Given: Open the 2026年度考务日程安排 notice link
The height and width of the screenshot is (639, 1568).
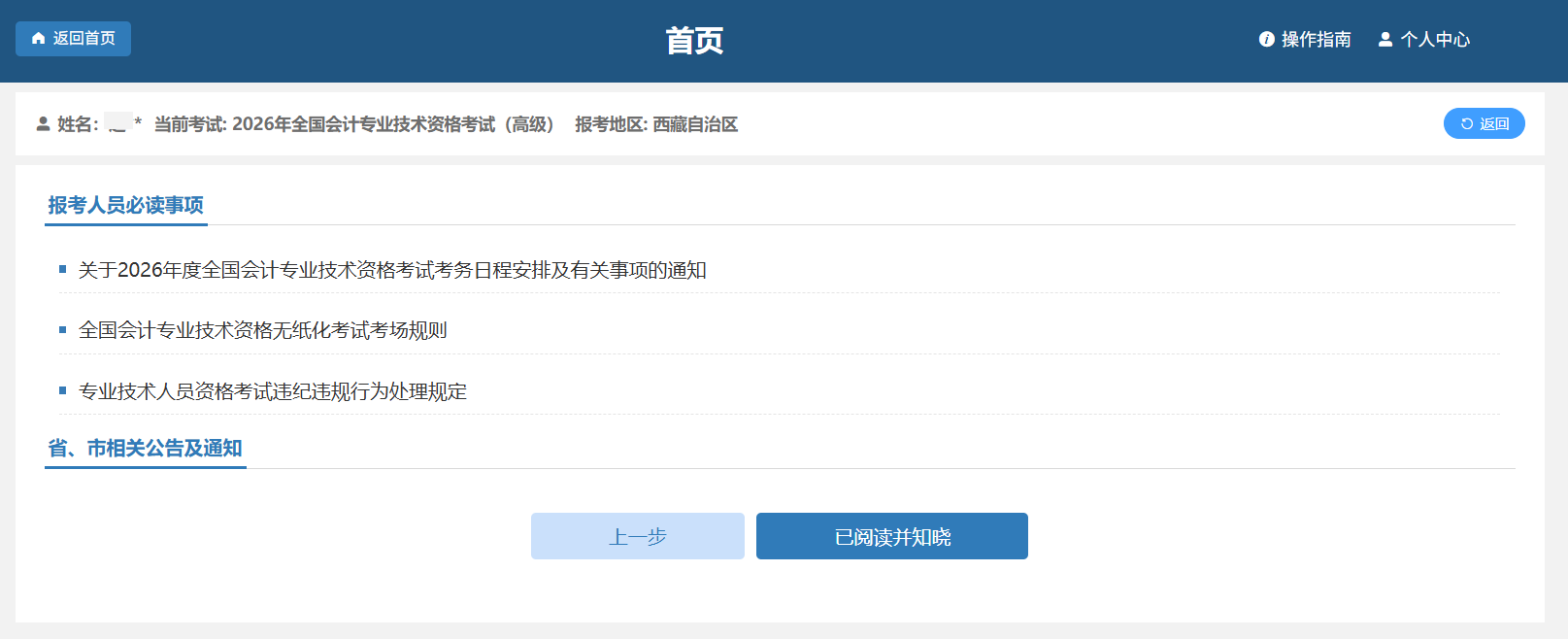Looking at the screenshot, I should click(x=392, y=270).
